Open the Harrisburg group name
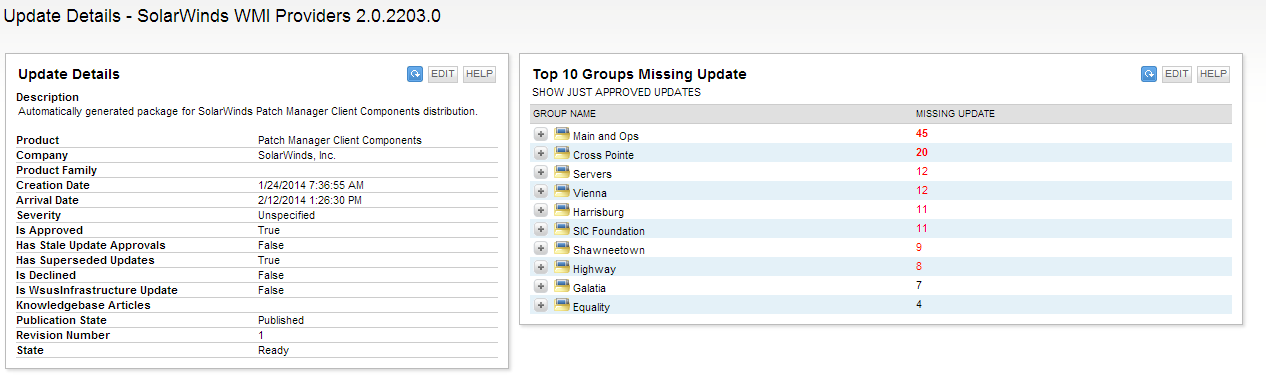Screen dimensions: 1266x377 tap(599, 212)
